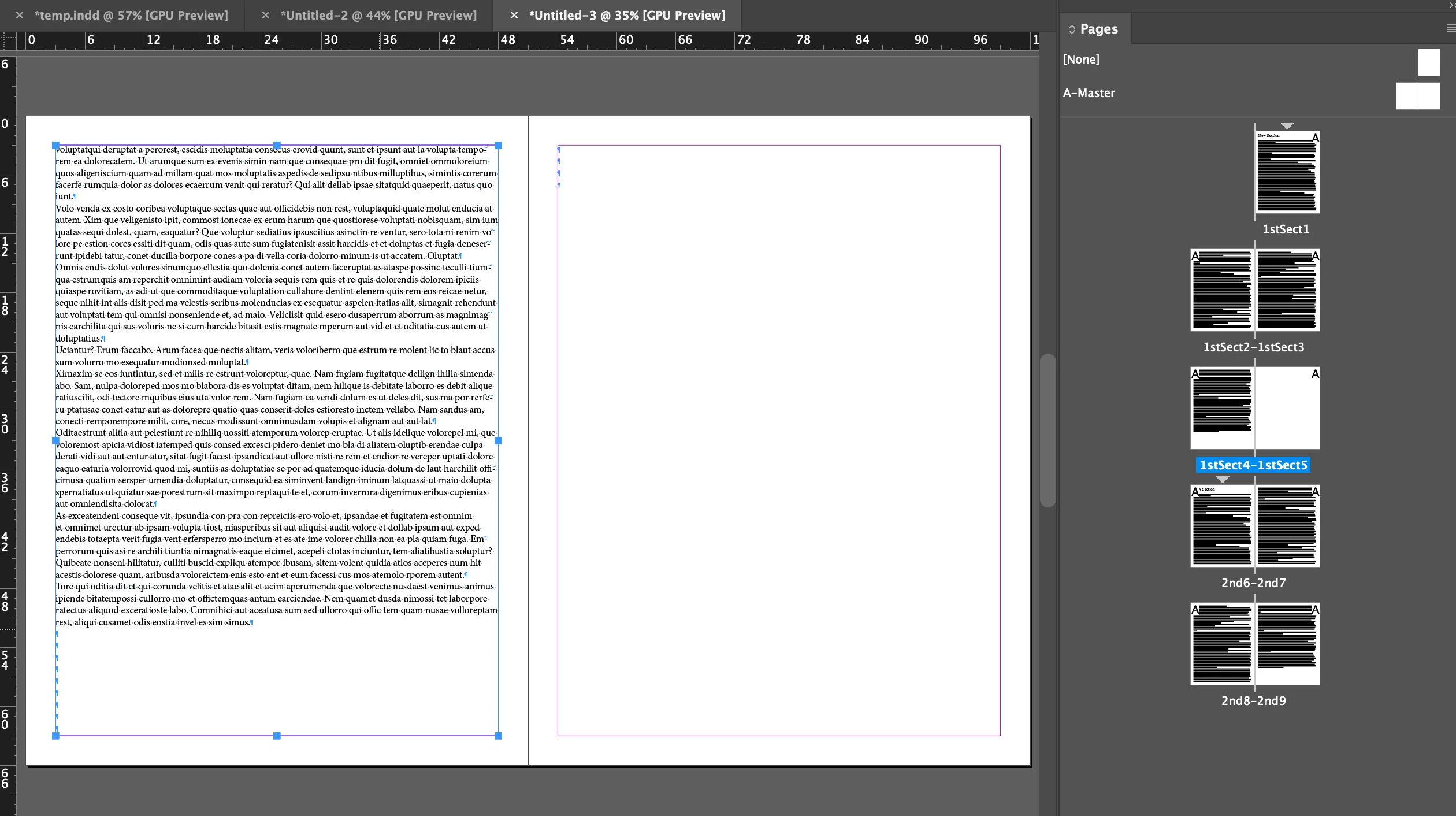1456x816 pixels.
Task: Close the temp.indd document tab
Action: click(20, 16)
